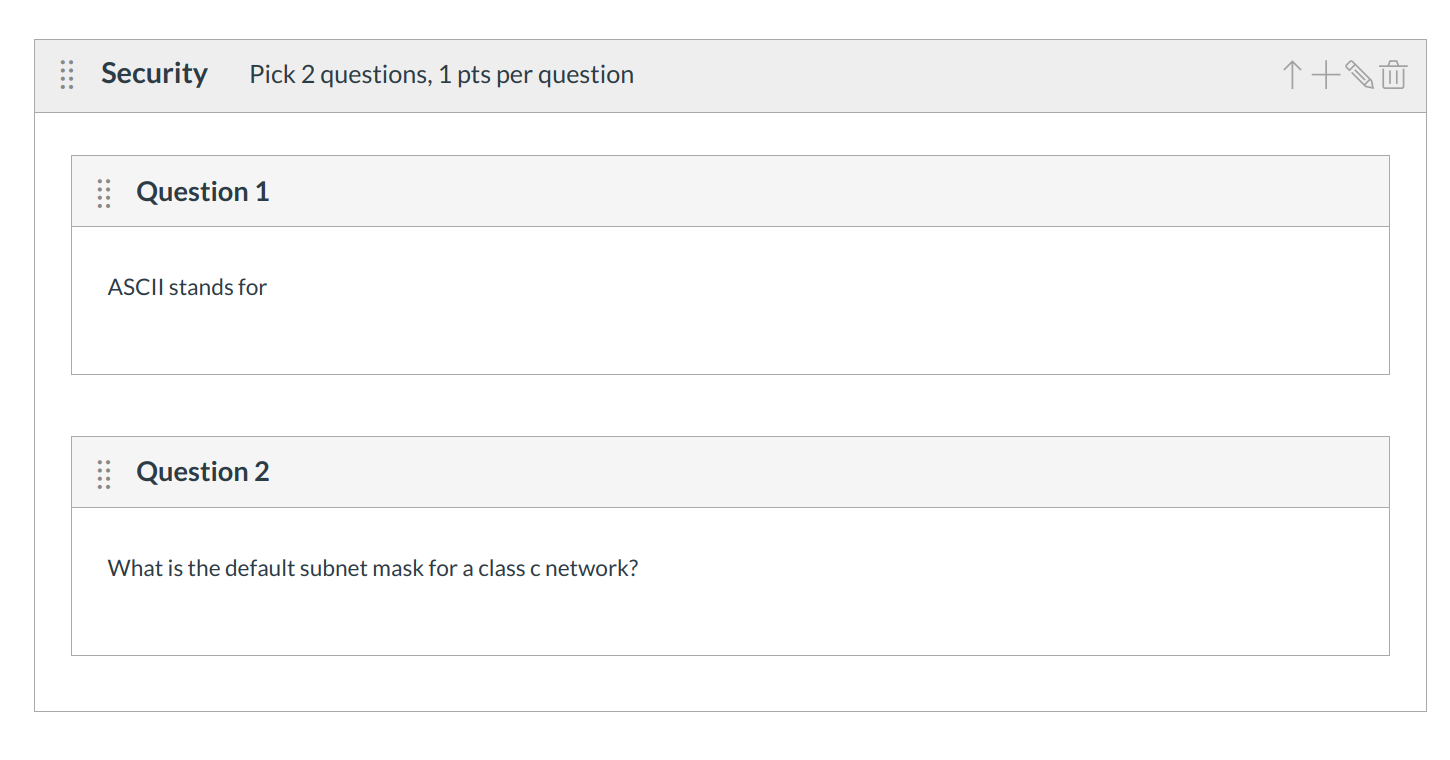Click the word "questions" in group header
The image size is (1450, 760).
coord(373,76)
